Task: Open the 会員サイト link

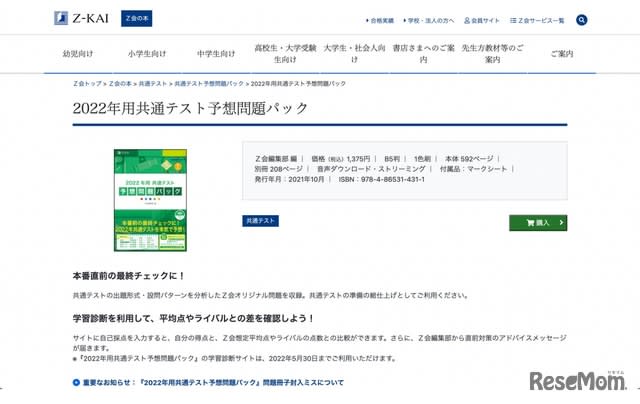Action: [482, 20]
